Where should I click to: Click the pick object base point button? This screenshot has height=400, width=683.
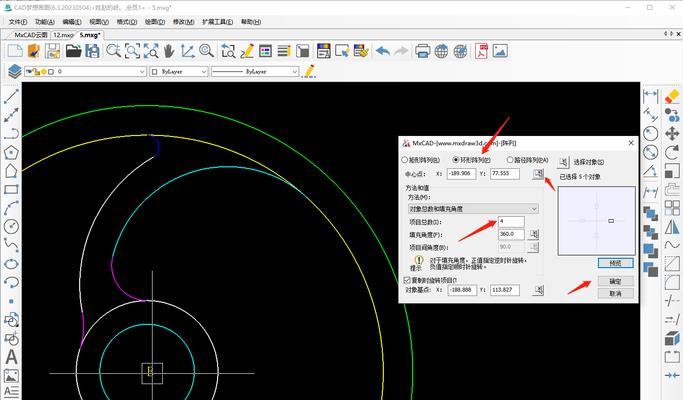coord(538,290)
